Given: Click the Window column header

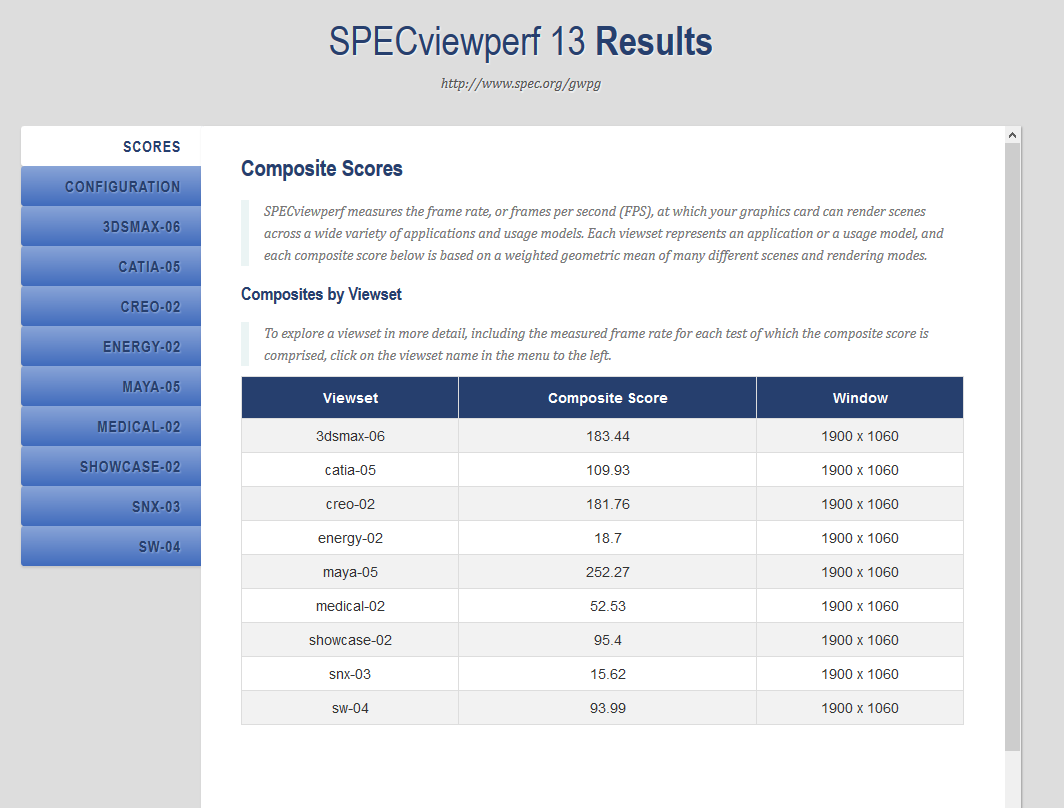Looking at the screenshot, I should pos(860,398).
